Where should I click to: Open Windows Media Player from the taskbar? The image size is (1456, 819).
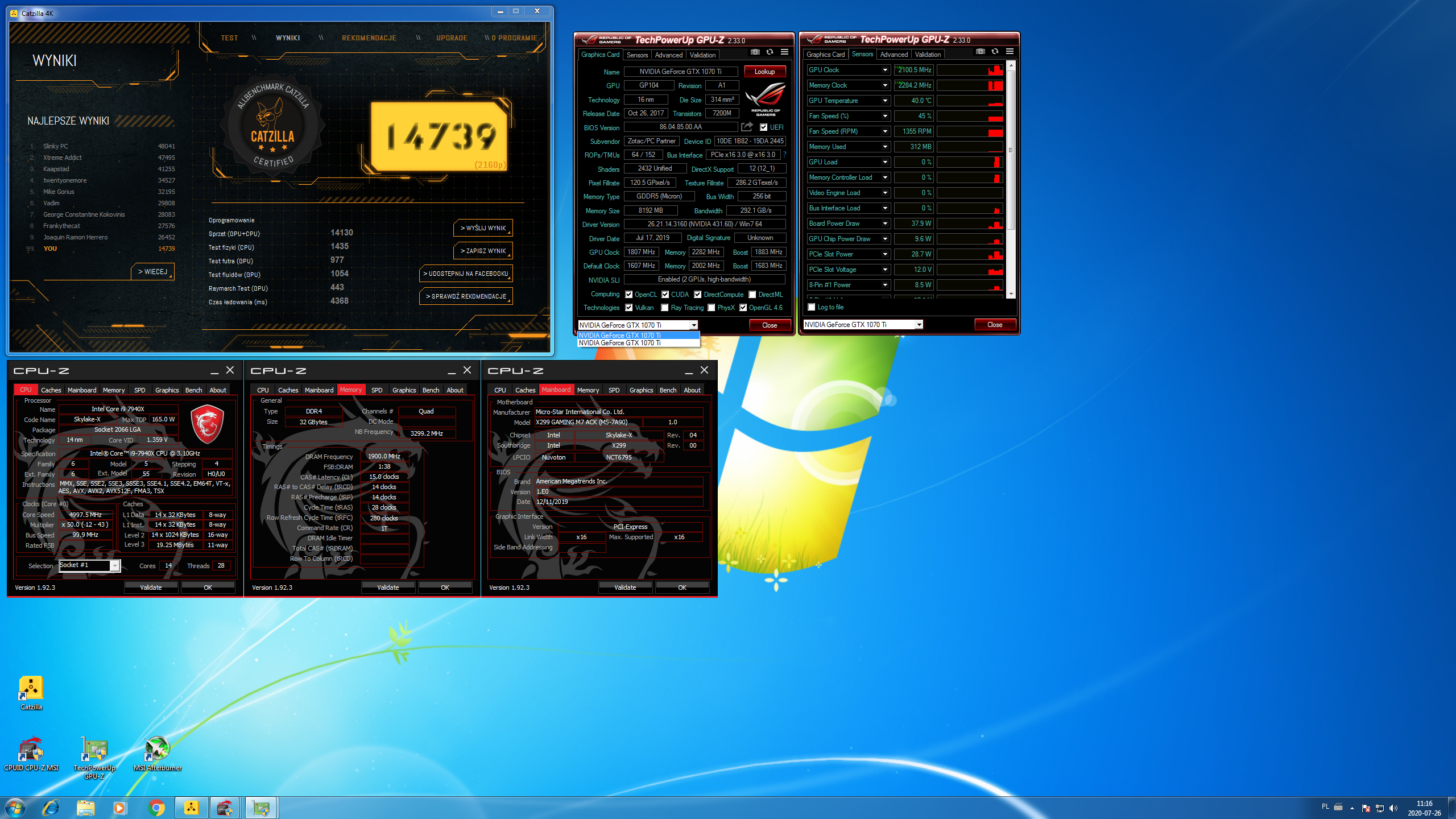pyautogui.click(x=120, y=808)
